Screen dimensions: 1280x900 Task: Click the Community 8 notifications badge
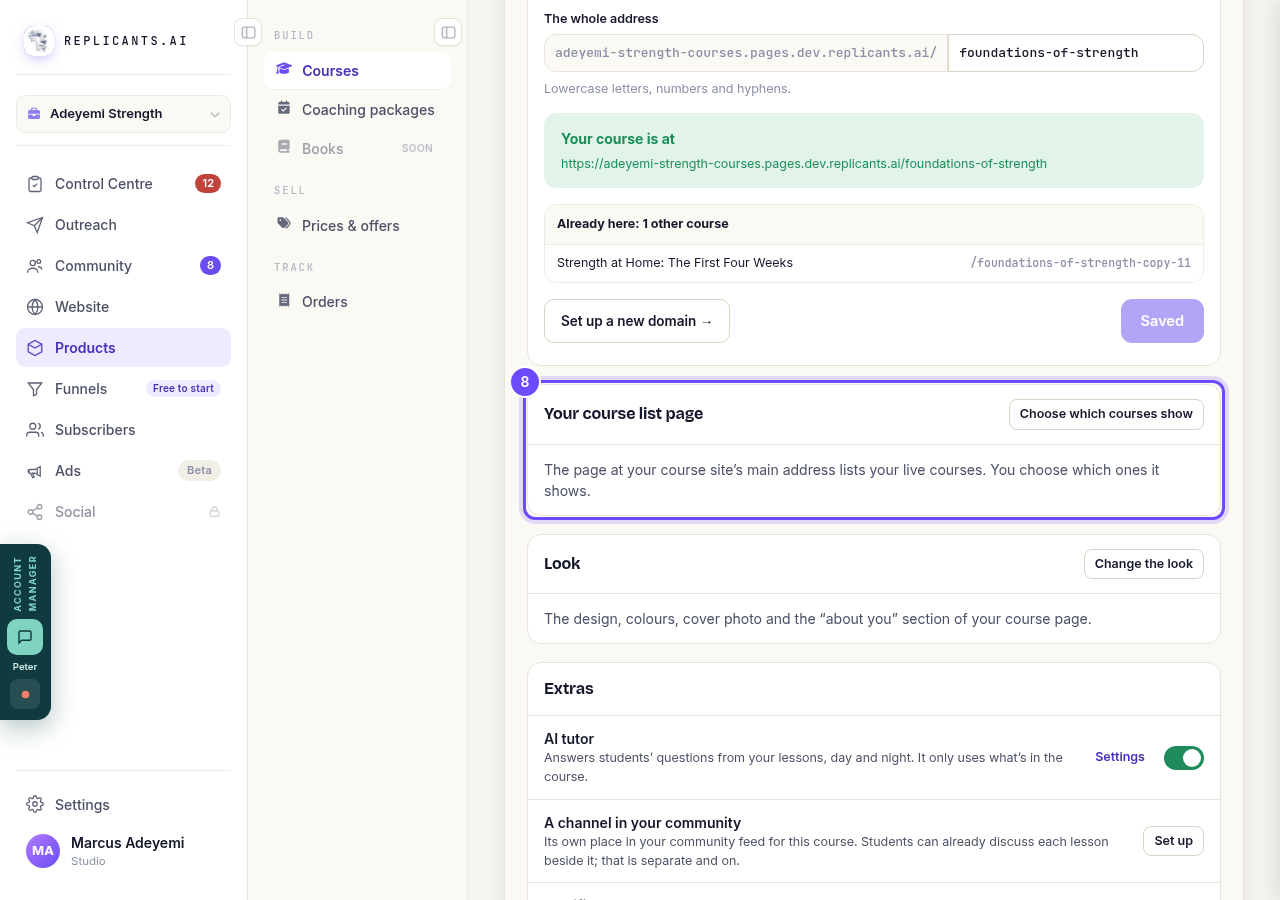[x=210, y=266]
